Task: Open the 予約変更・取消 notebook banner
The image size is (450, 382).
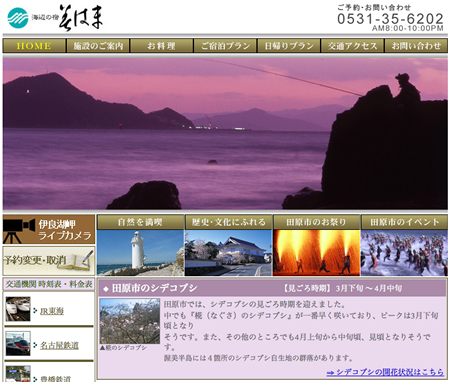Action: coord(49,260)
